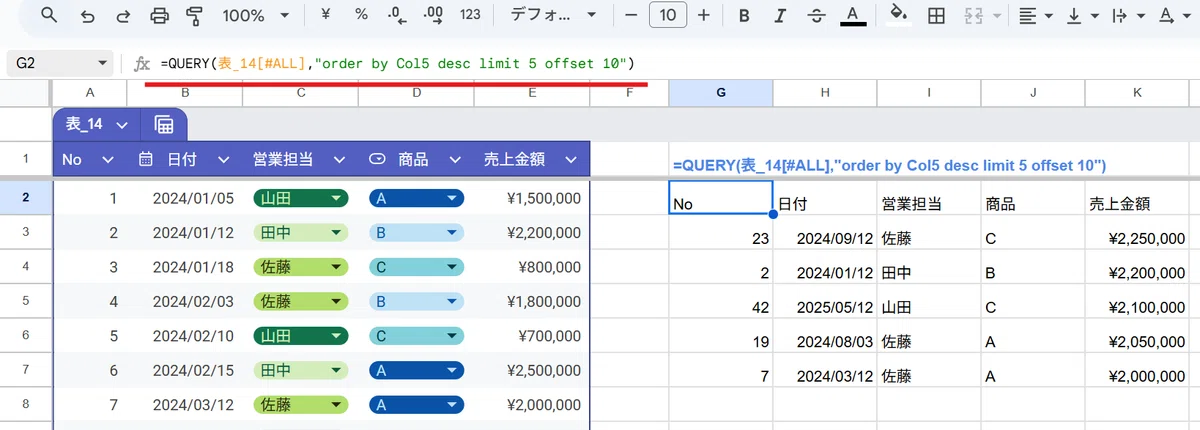Toggle bold formatting
The height and width of the screenshot is (430, 1200).
pyautogui.click(x=744, y=15)
